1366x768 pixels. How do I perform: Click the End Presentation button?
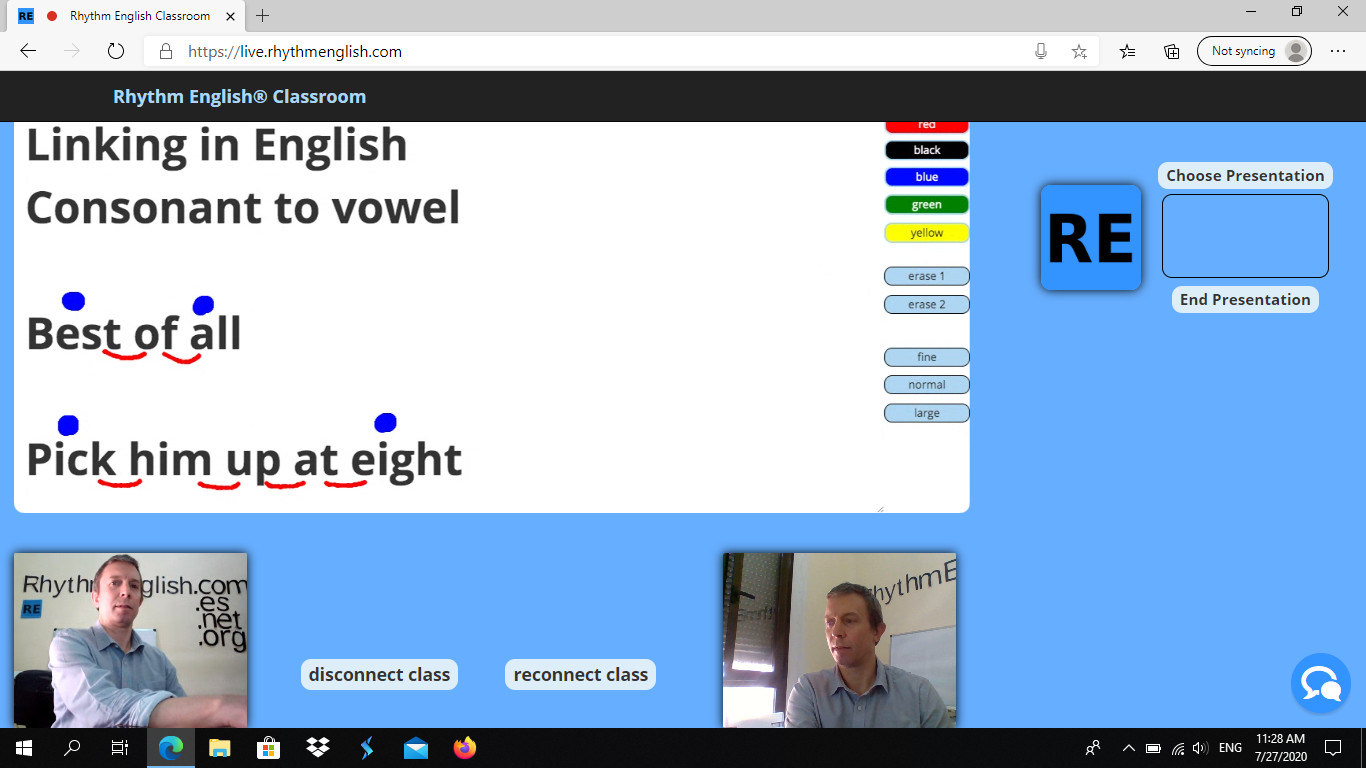point(1245,299)
